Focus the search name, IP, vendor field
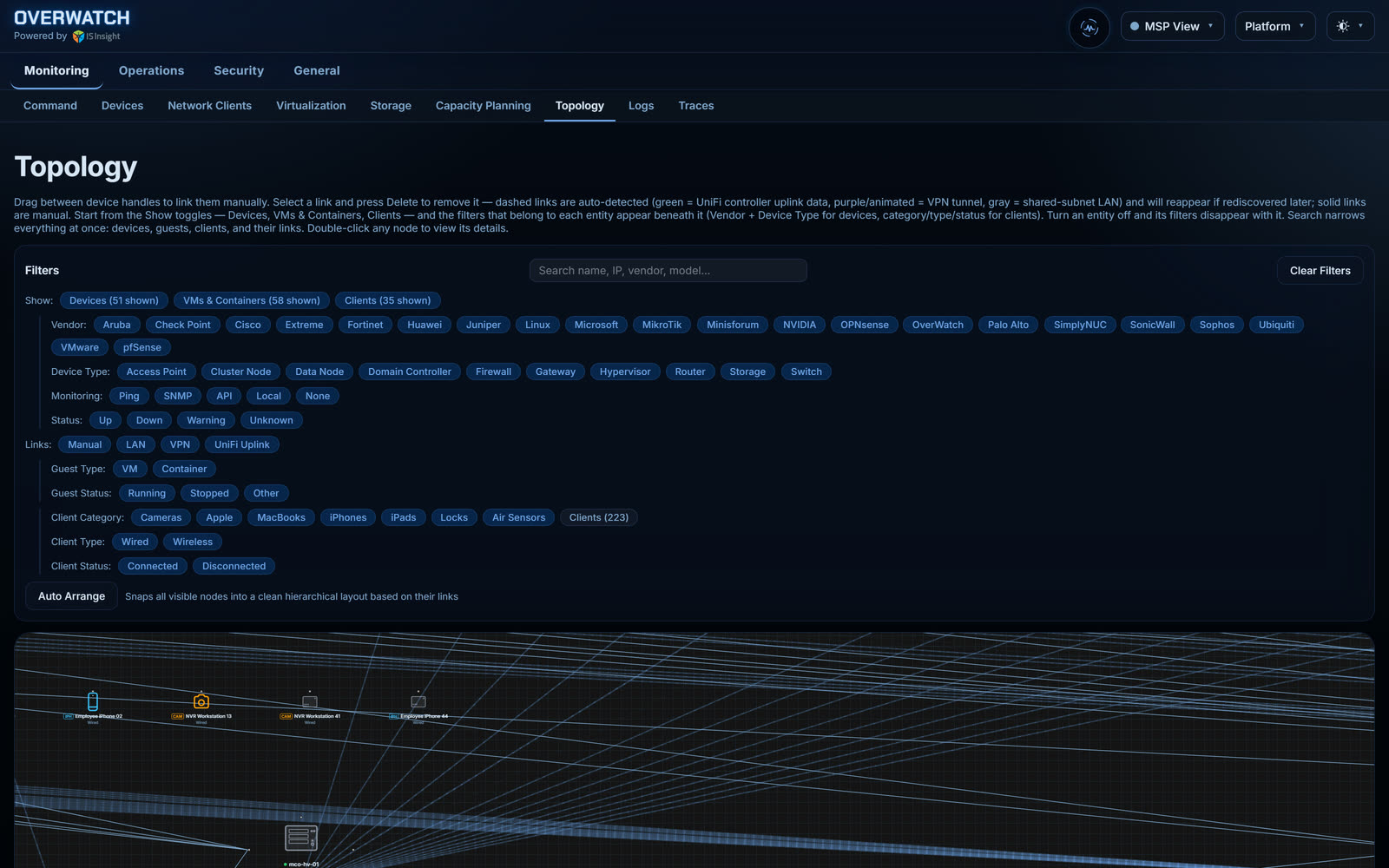Image resolution: width=1389 pixels, height=868 pixels. [x=668, y=271]
